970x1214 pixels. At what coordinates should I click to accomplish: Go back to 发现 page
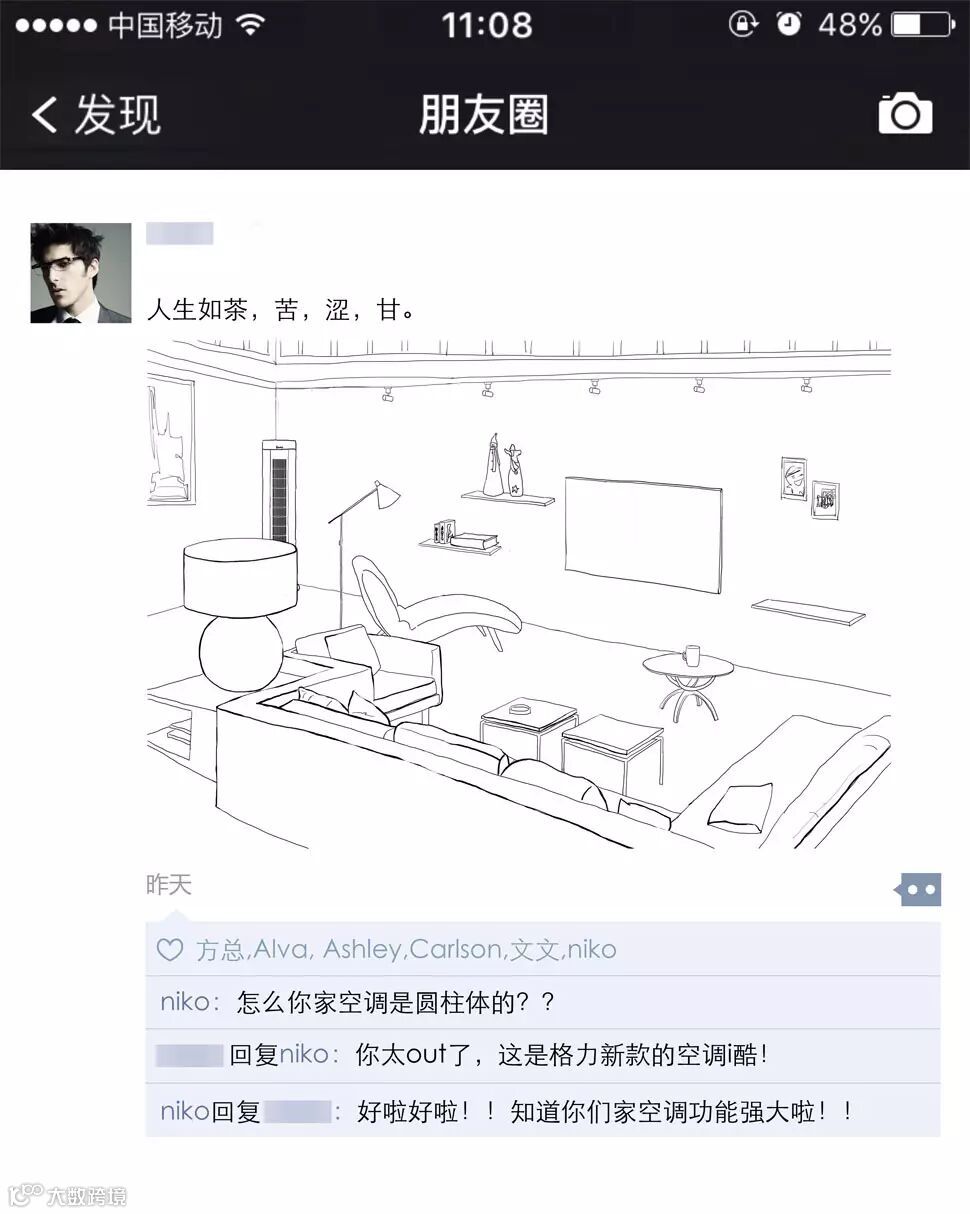pyautogui.click(x=96, y=114)
